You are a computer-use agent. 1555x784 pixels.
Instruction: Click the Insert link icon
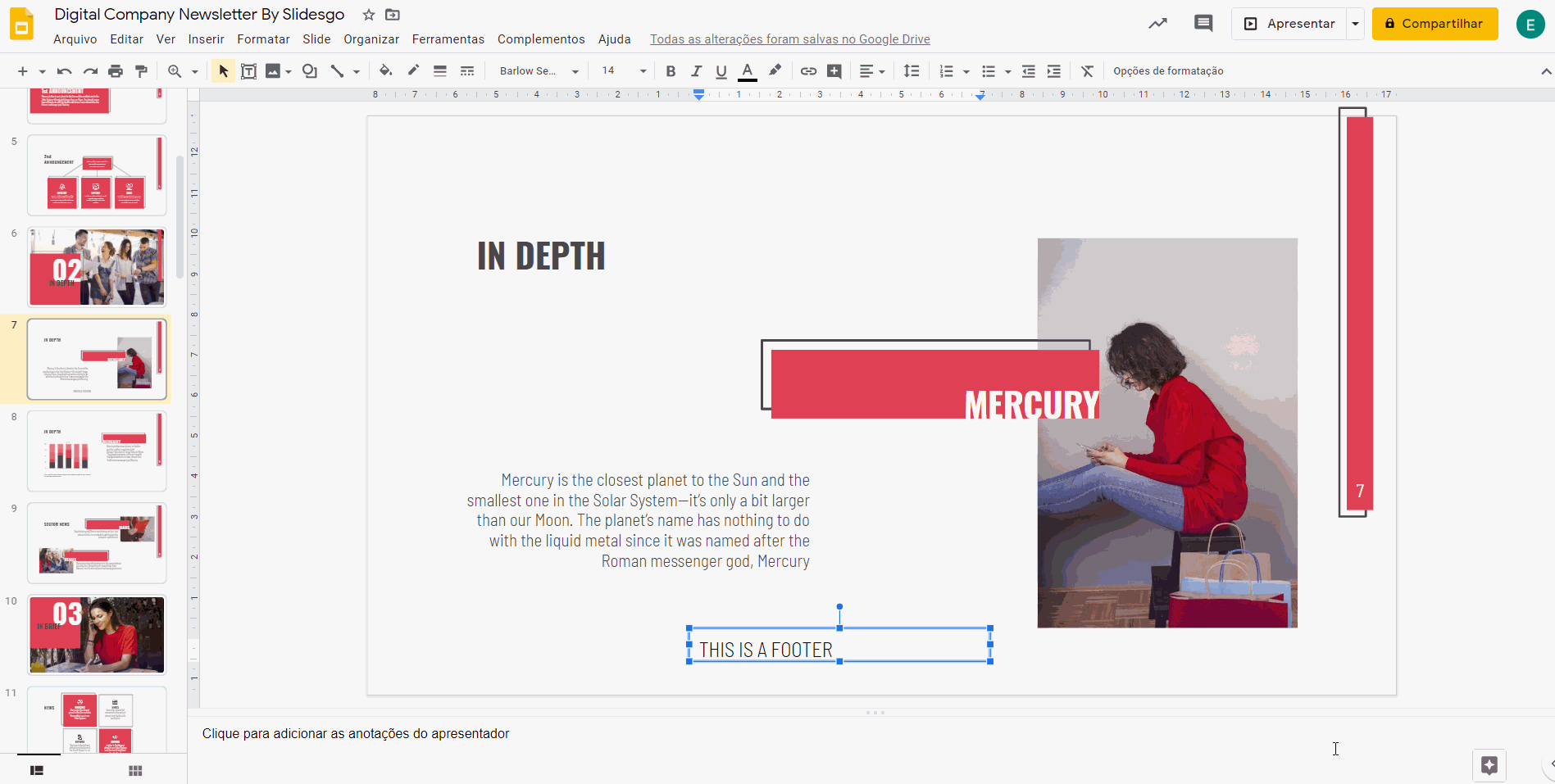(x=808, y=71)
